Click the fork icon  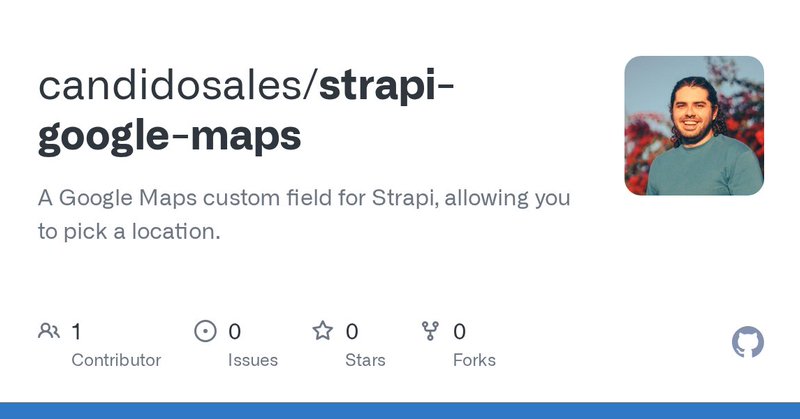tap(430, 331)
